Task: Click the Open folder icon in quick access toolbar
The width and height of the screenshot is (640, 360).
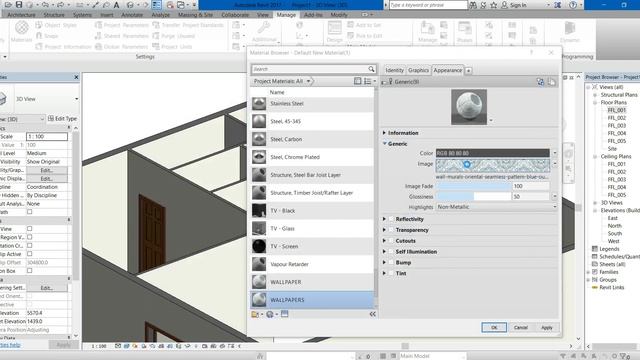Action: (8, 4)
